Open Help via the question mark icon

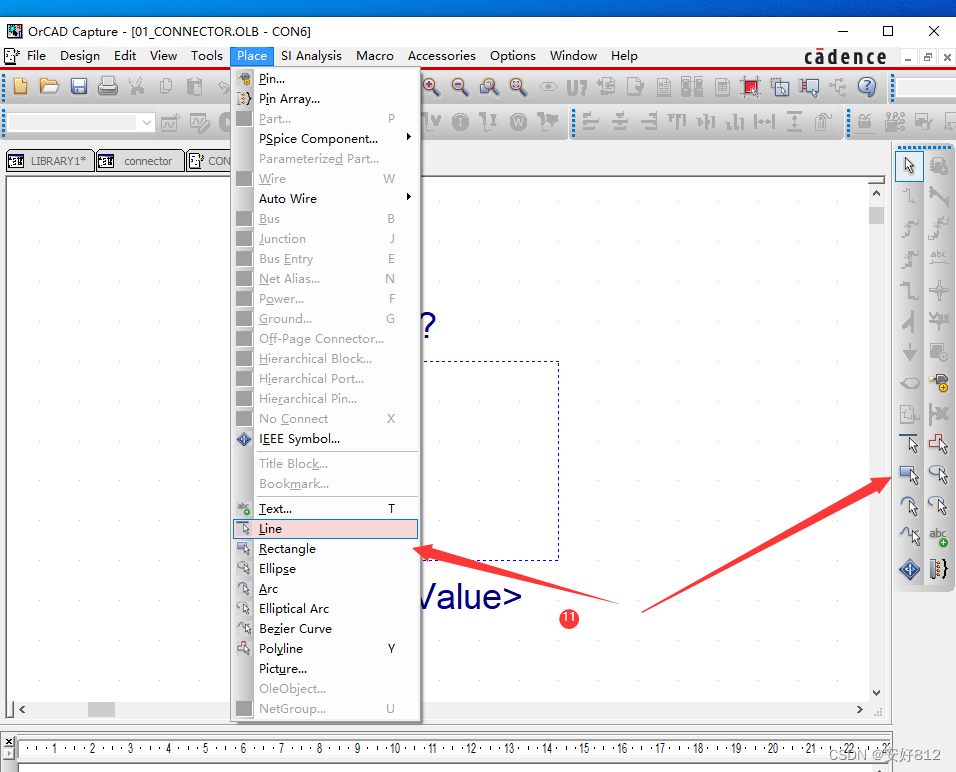(867, 87)
